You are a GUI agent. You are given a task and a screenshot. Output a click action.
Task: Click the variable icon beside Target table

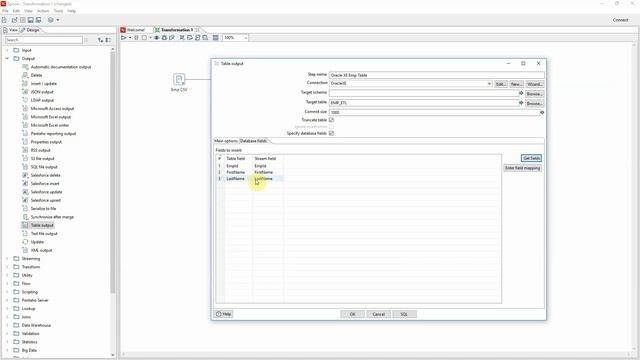tap(521, 103)
